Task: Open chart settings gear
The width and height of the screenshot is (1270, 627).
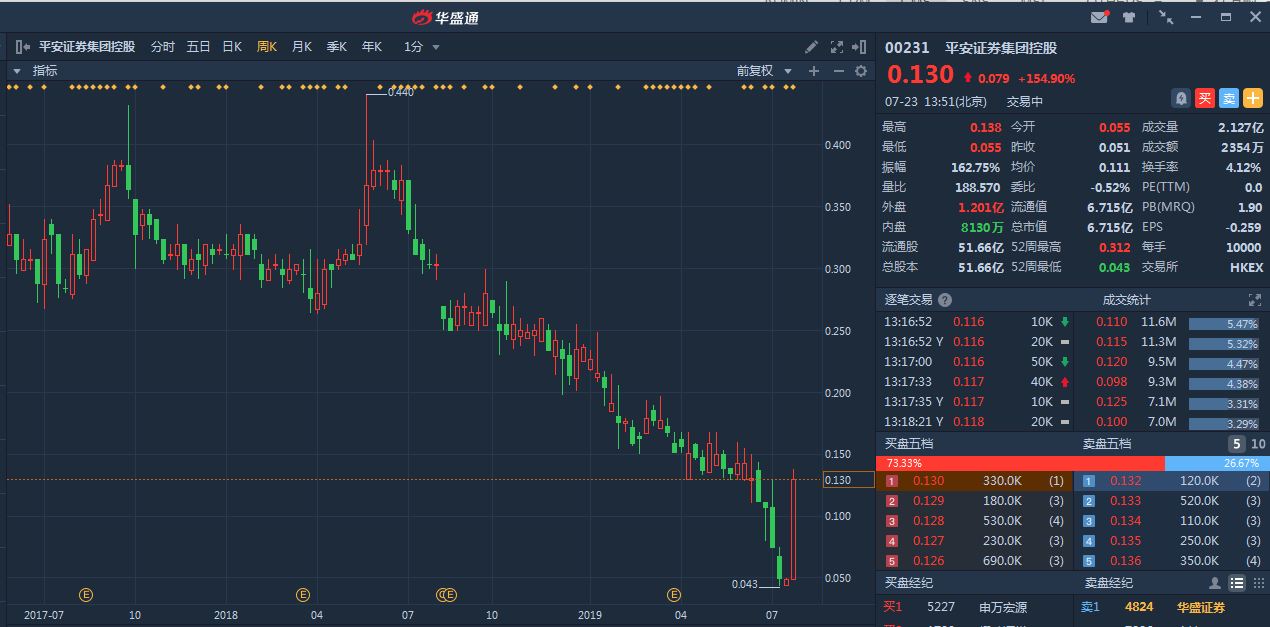Action: [x=860, y=71]
